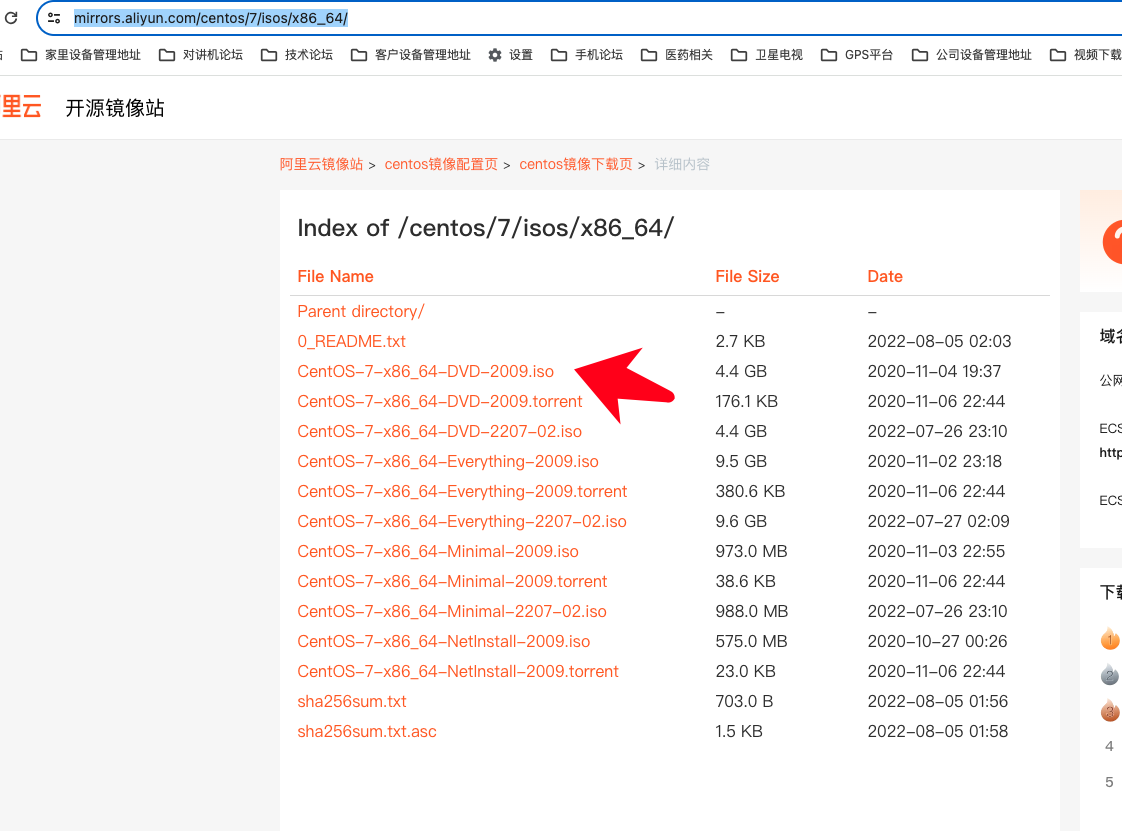Screen dimensions: 1122x831
Task: Open 卫星电视 bookmark folder
Action: (767, 55)
